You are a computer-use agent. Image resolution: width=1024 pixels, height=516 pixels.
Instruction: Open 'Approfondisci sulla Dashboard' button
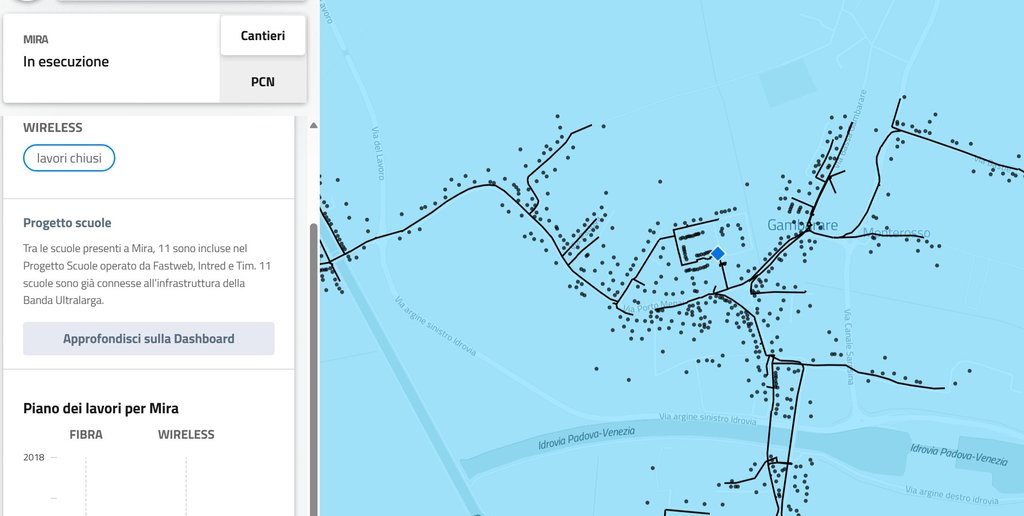coord(149,339)
